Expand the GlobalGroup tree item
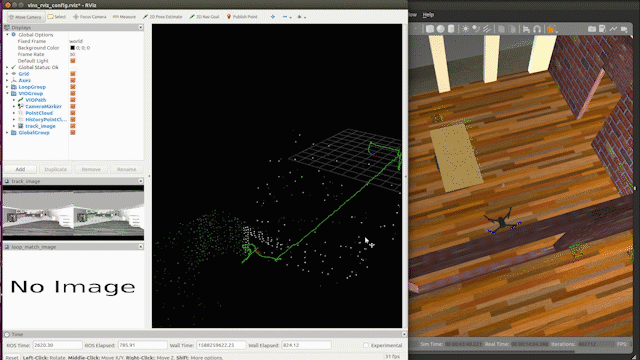The height and width of the screenshot is (360, 640). click(x=7, y=133)
